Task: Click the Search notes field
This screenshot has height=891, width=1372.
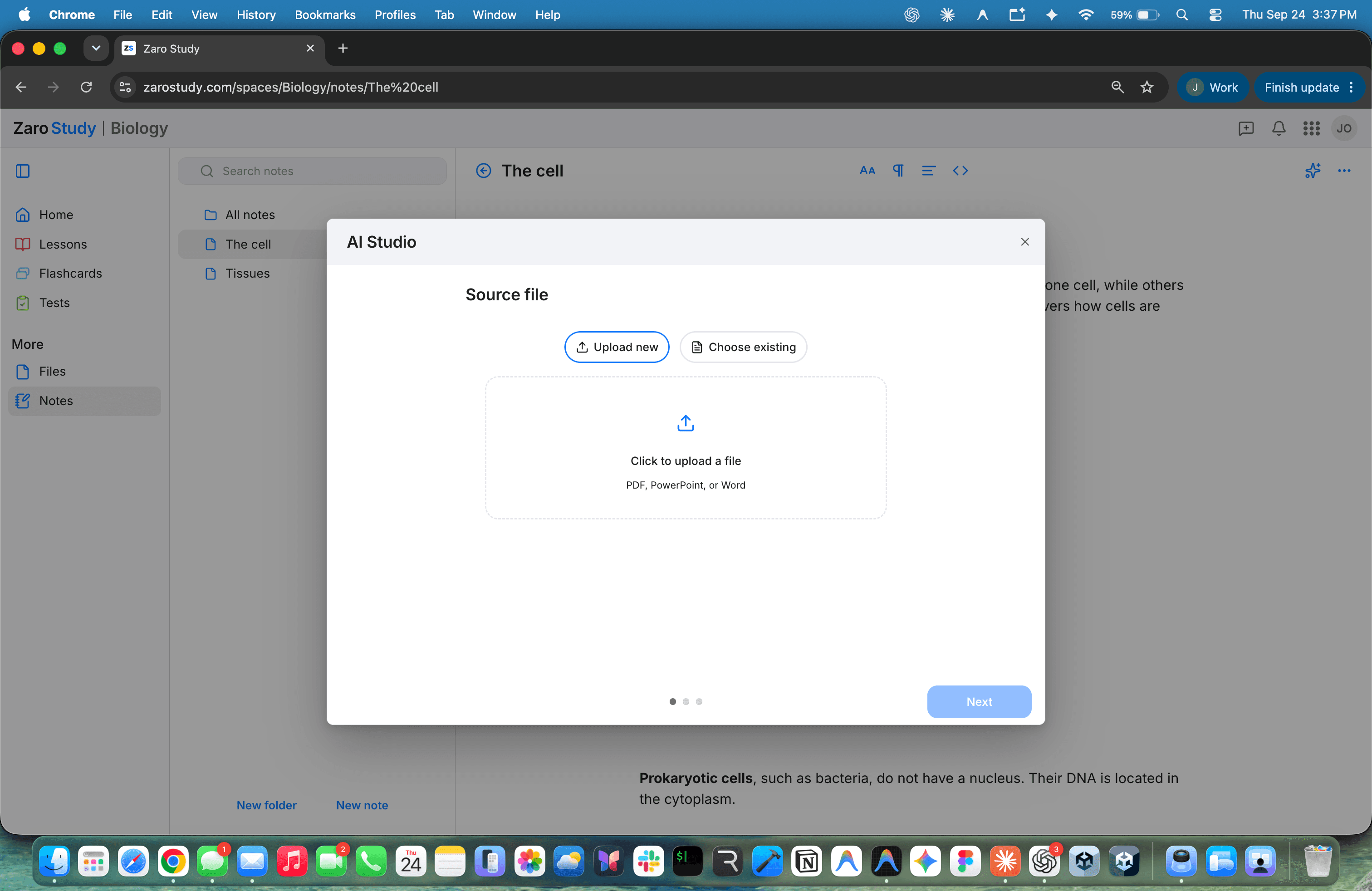Action: [x=312, y=171]
